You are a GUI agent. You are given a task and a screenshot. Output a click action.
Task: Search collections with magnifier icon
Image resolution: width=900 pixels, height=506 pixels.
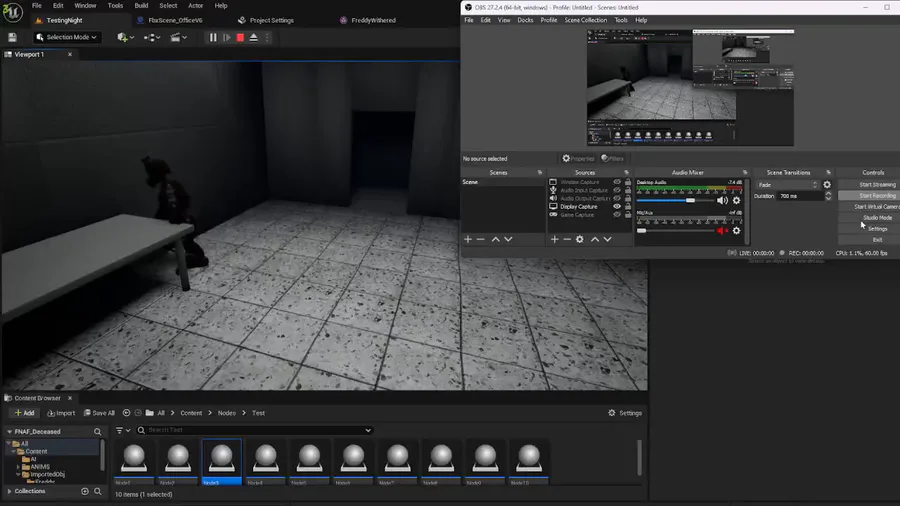(98, 492)
